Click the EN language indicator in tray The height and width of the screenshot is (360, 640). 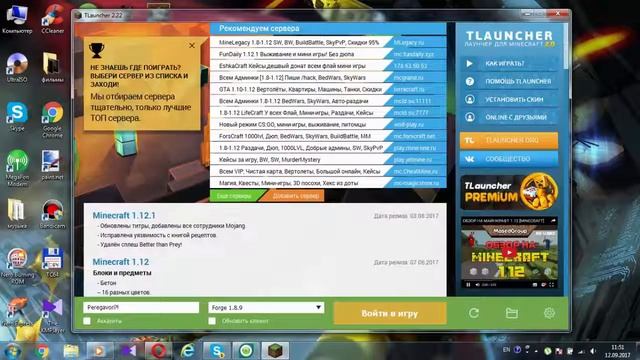pyautogui.click(x=507, y=350)
